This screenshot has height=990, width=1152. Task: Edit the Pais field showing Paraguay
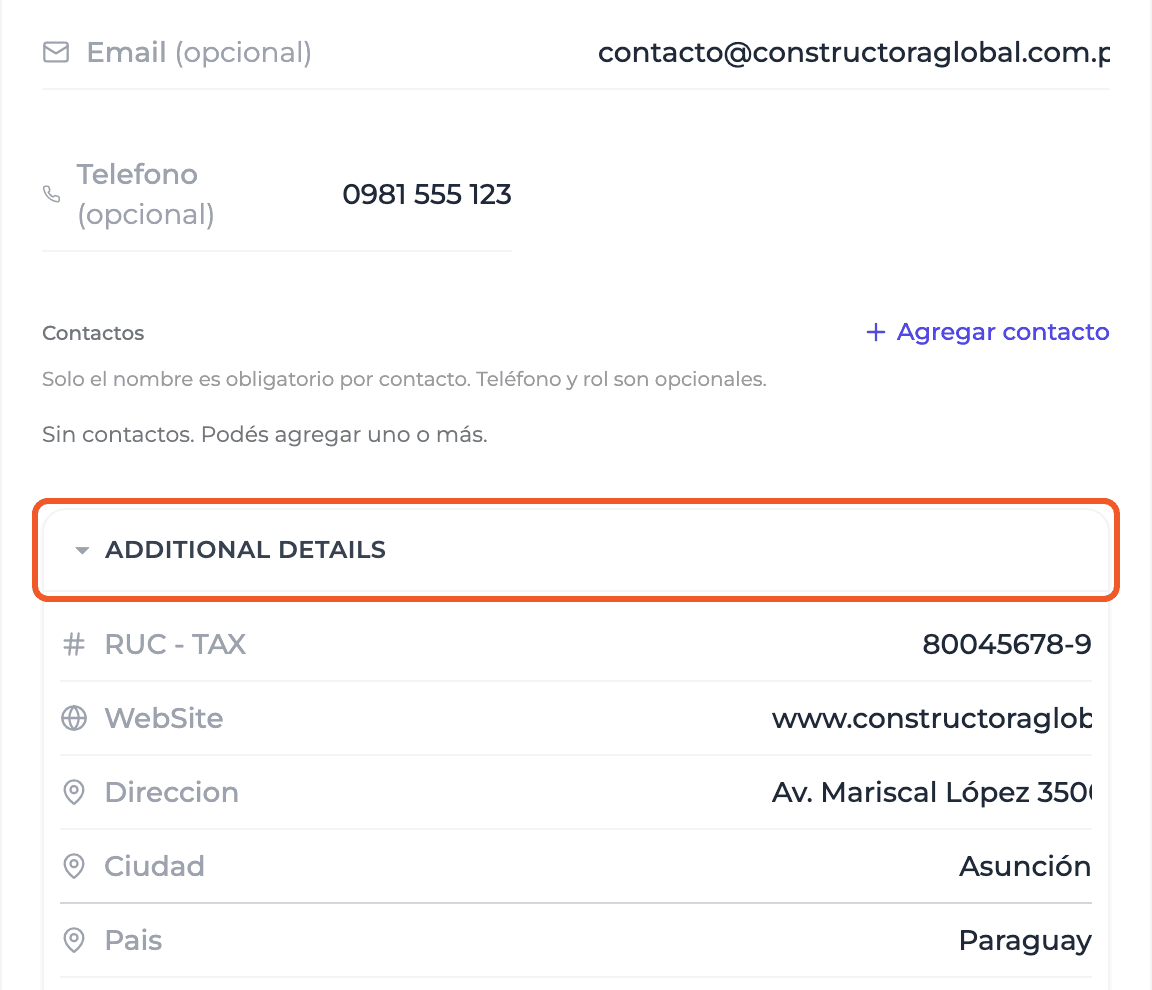(x=1025, y=940)
